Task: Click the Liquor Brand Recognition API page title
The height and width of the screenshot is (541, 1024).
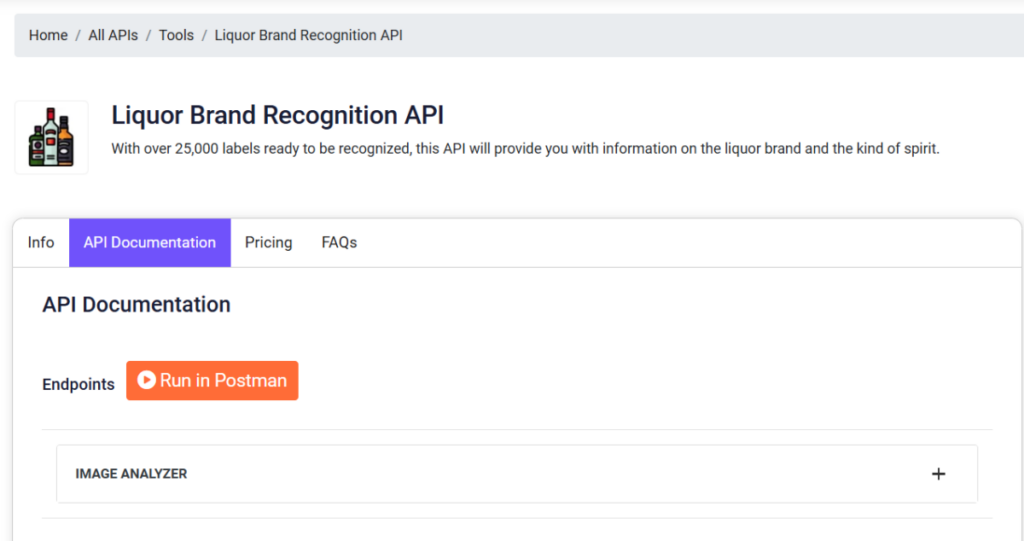Action: click(x=278, y=115)
